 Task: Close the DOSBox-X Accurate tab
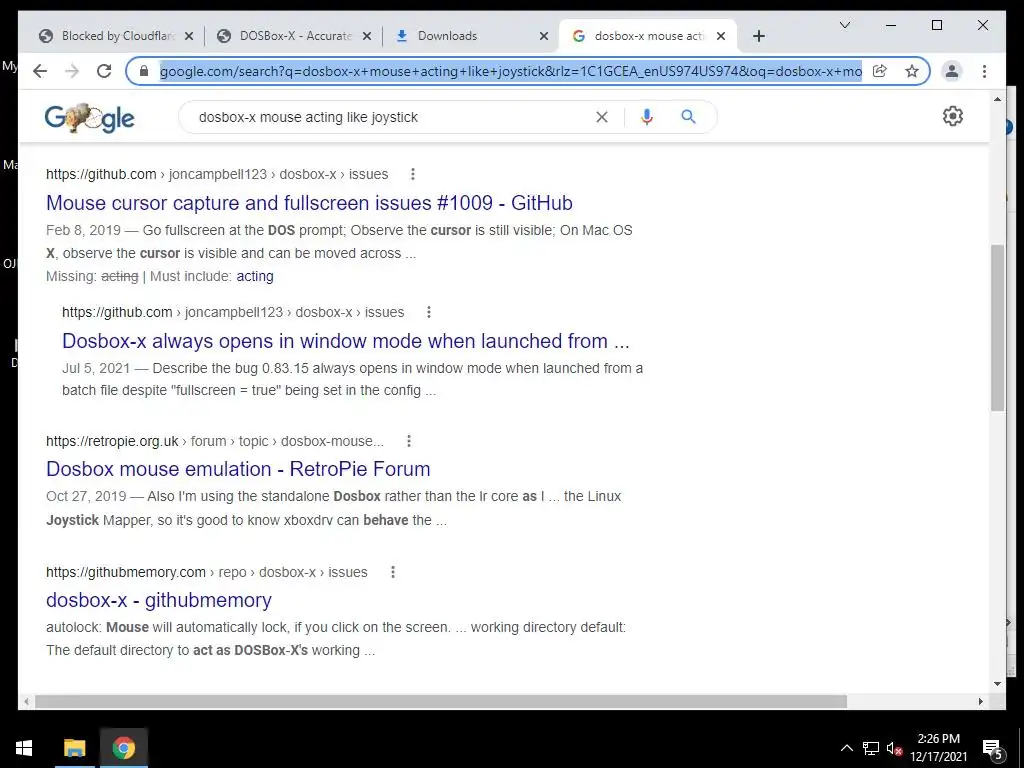click(367, 37)
